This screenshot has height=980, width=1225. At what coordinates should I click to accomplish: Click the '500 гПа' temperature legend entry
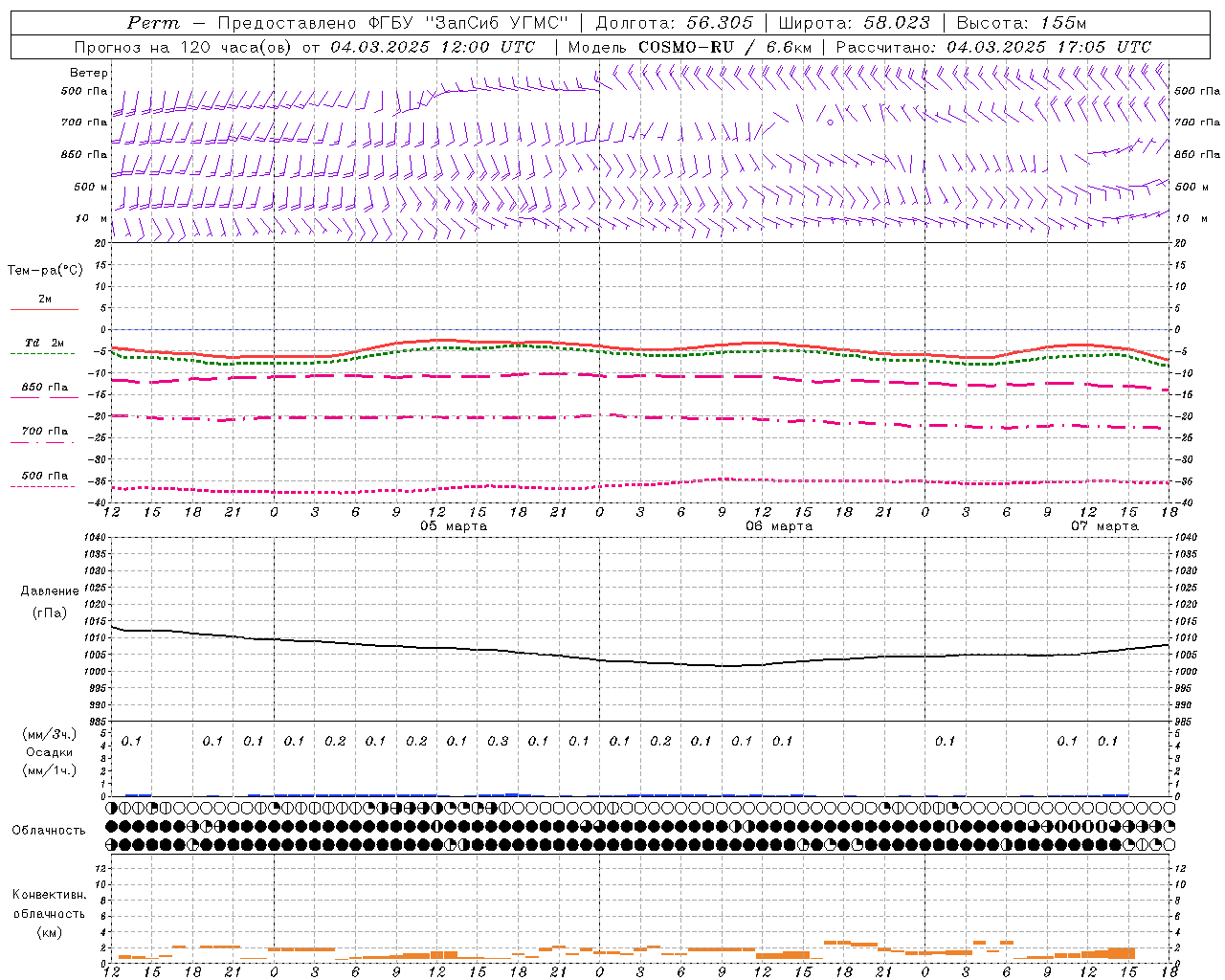click(x=44, y=476)
